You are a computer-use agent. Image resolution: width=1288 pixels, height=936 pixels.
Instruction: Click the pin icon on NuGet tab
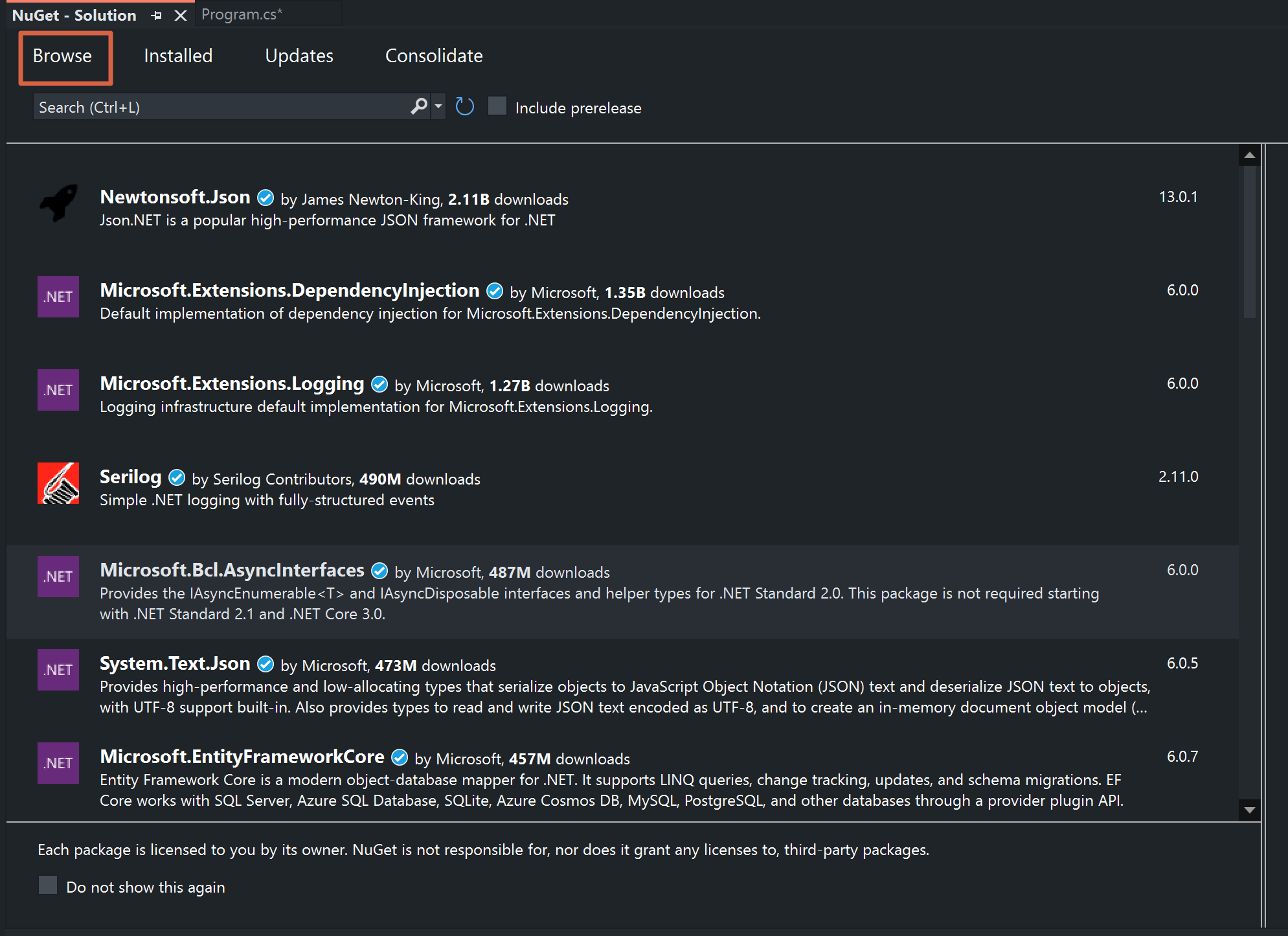(156, 16)
